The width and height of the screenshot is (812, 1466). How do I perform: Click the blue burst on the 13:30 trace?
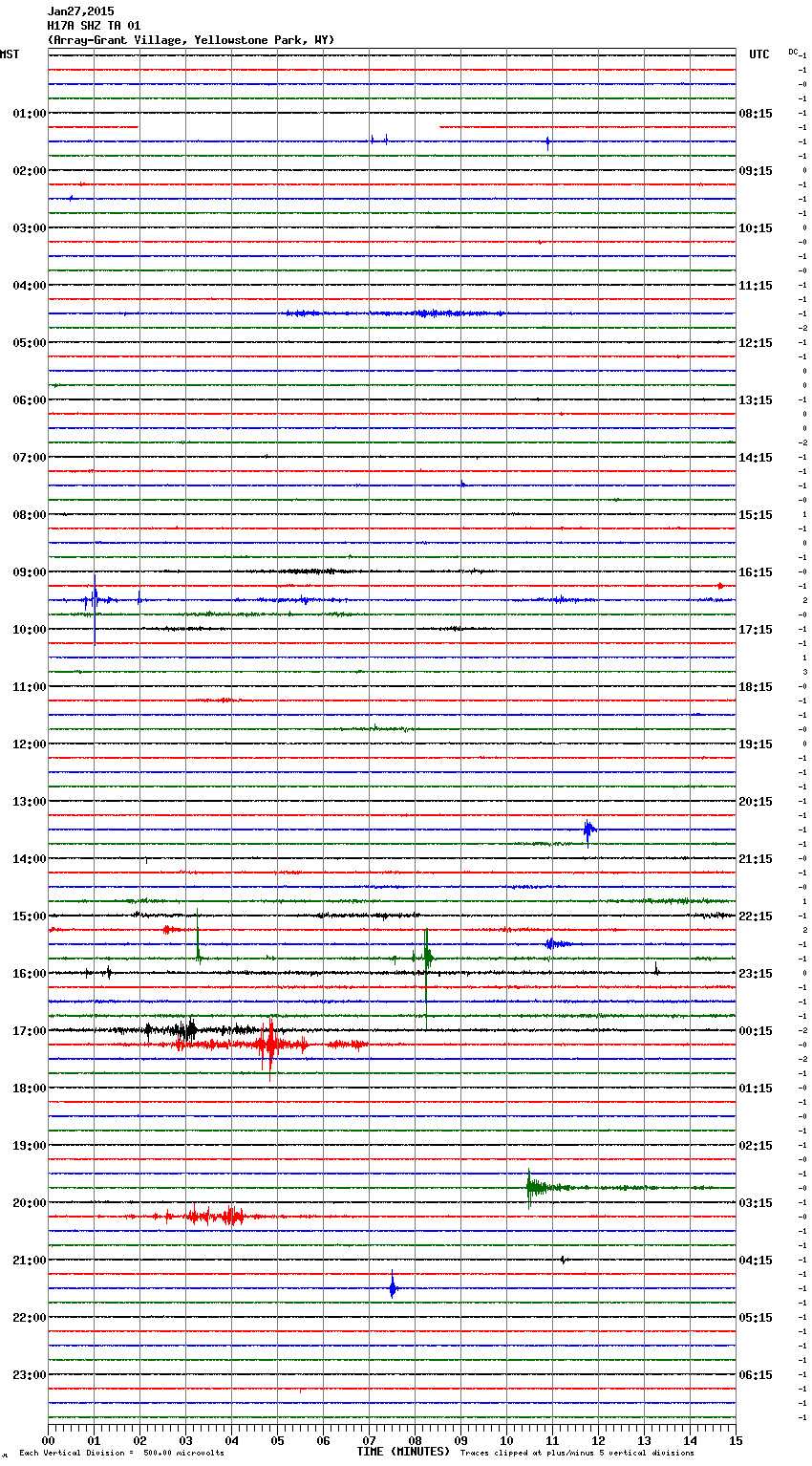tap(589, 830)
